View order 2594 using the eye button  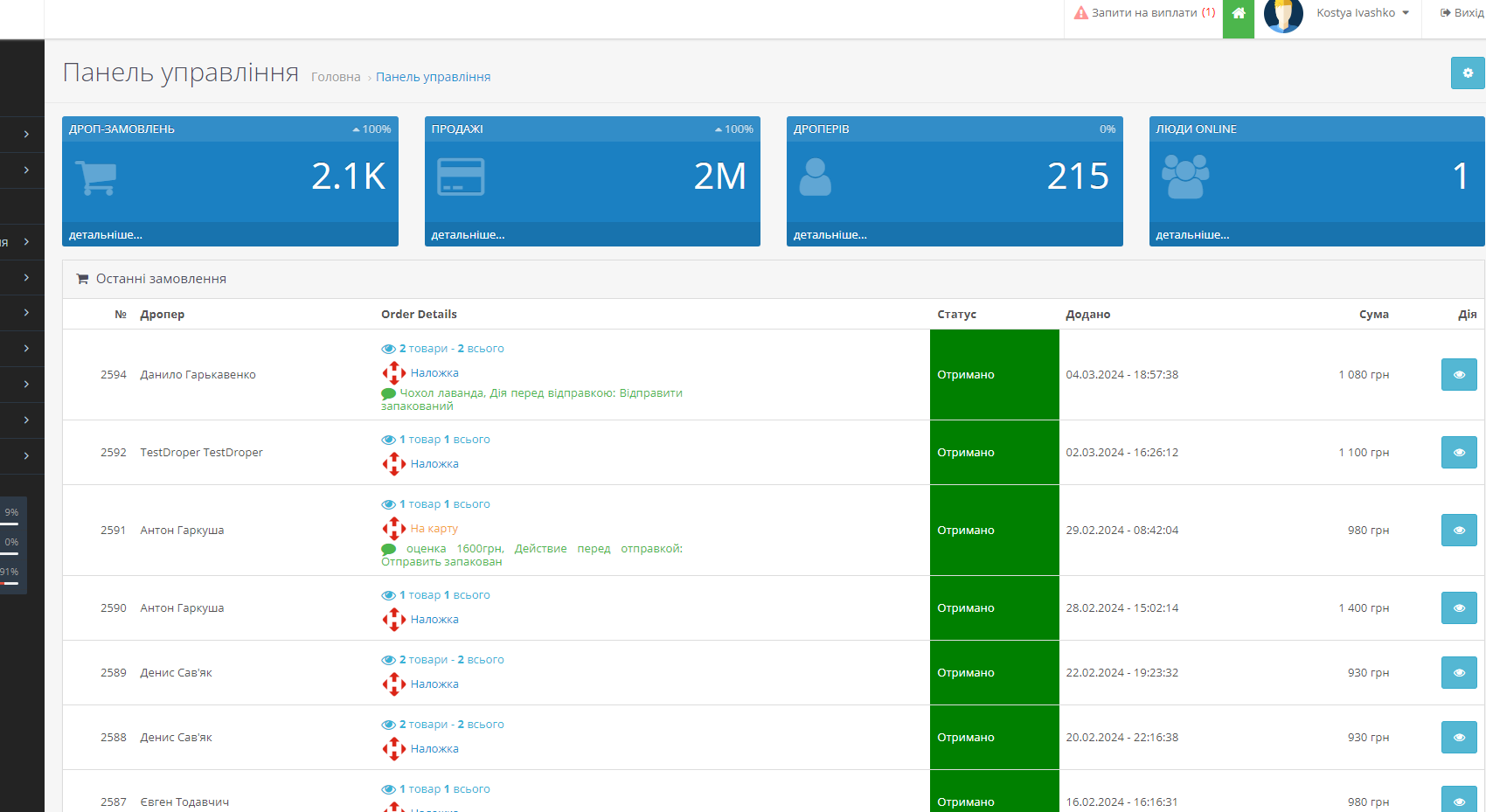(x=1458, y=375)
